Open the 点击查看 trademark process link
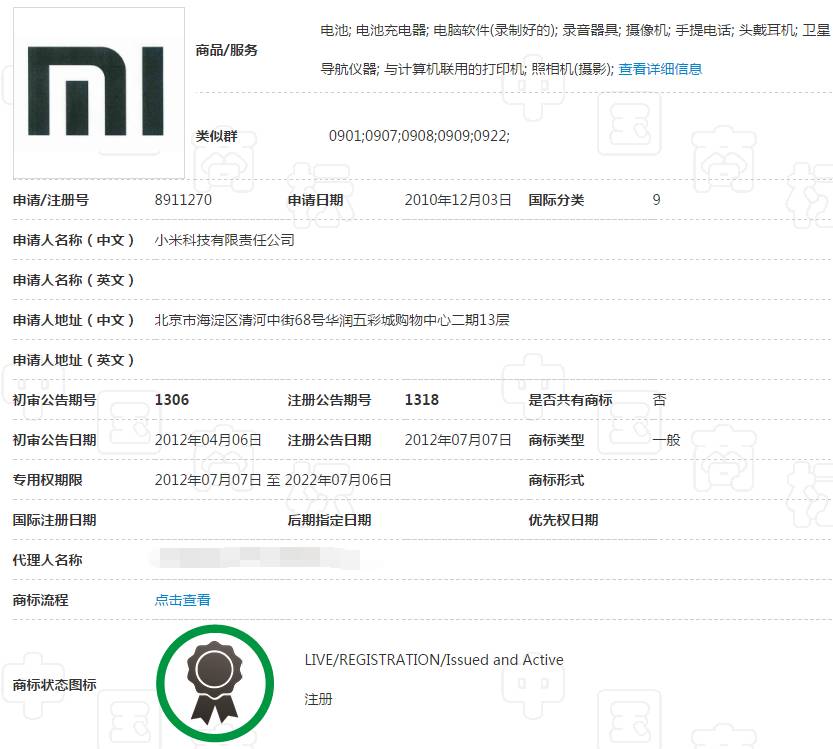This screenshot has width=833, height=749. pos(182,600)
